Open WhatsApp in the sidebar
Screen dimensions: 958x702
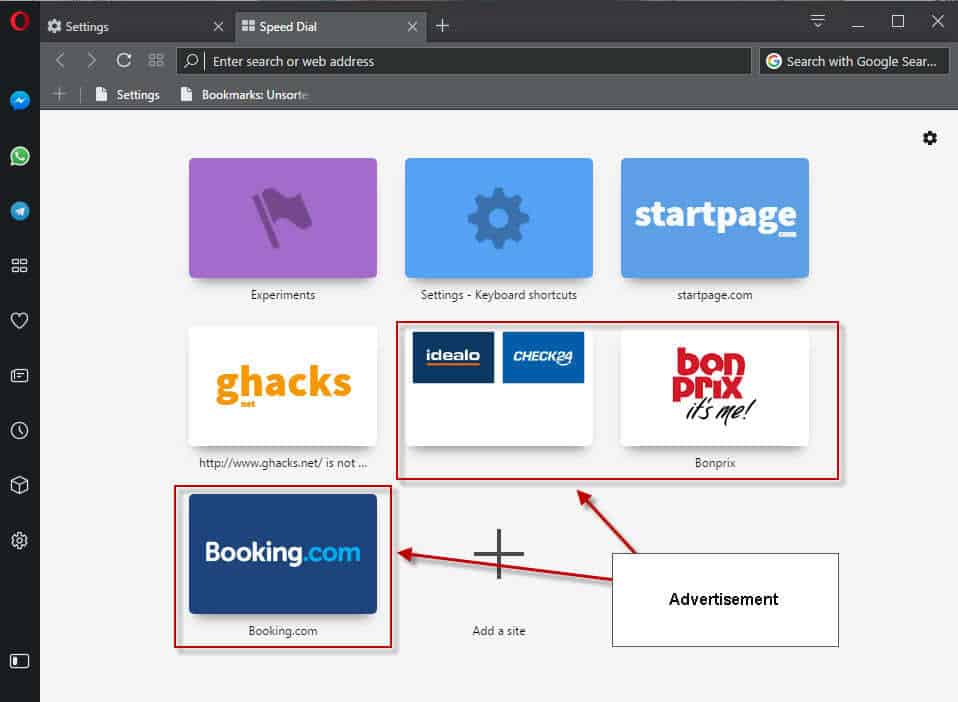(x=20, y=156)
